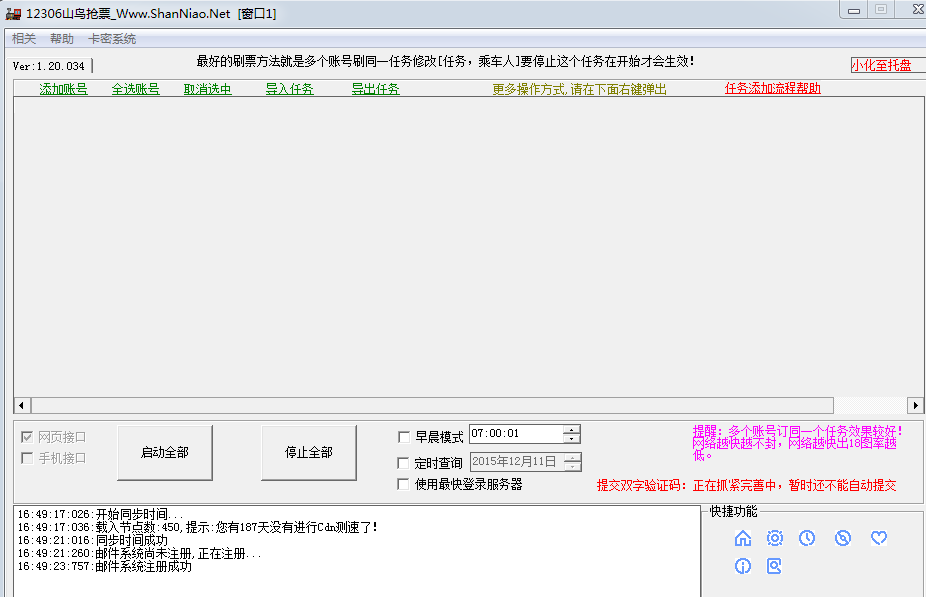Click the 取消选中 link
926x597 pixels.
click(207, 89)
